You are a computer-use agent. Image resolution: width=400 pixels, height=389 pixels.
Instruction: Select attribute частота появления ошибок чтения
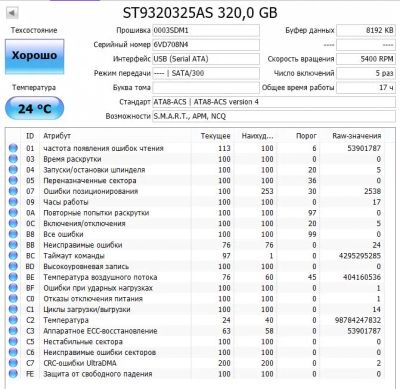pos(103,148)
